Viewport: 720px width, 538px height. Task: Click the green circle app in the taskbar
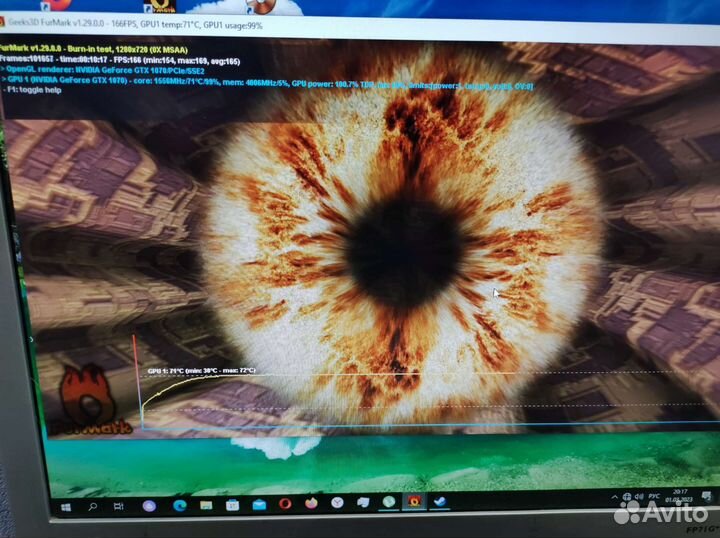click(x=389, y=502)
